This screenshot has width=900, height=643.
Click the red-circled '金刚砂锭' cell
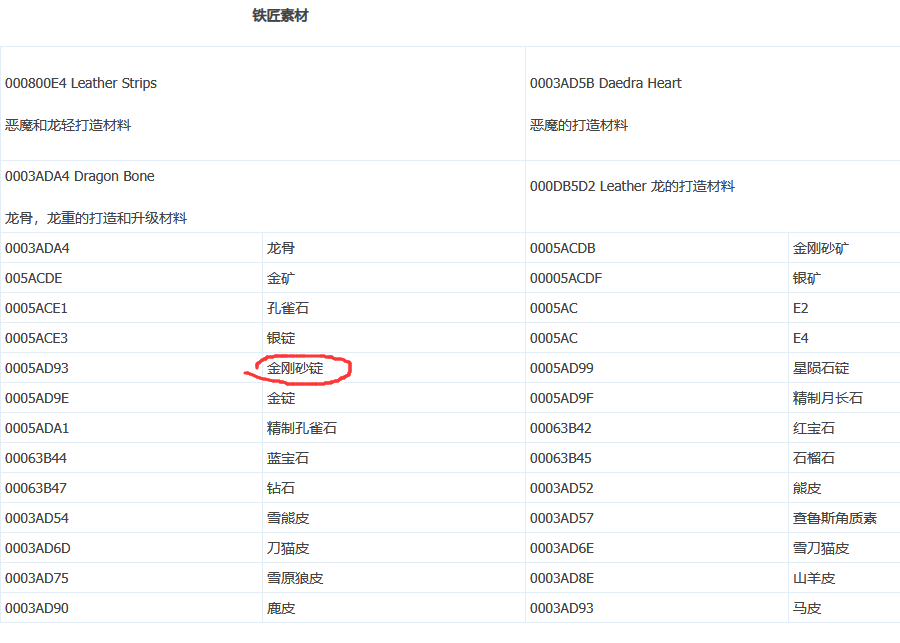[x=295, y=368]
